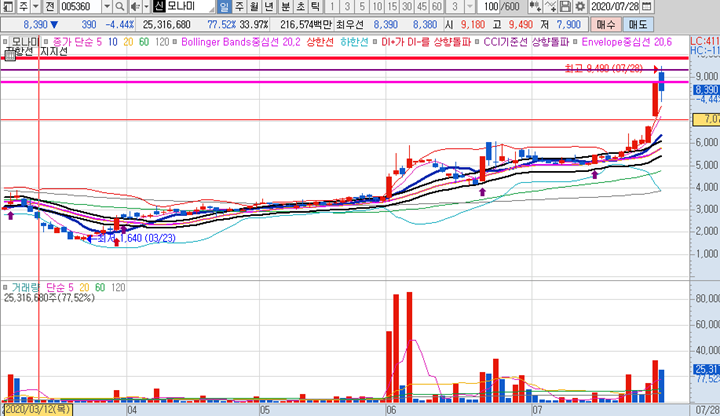
Task: Open the stock search magnifier
Action: [x=119, y=6]
